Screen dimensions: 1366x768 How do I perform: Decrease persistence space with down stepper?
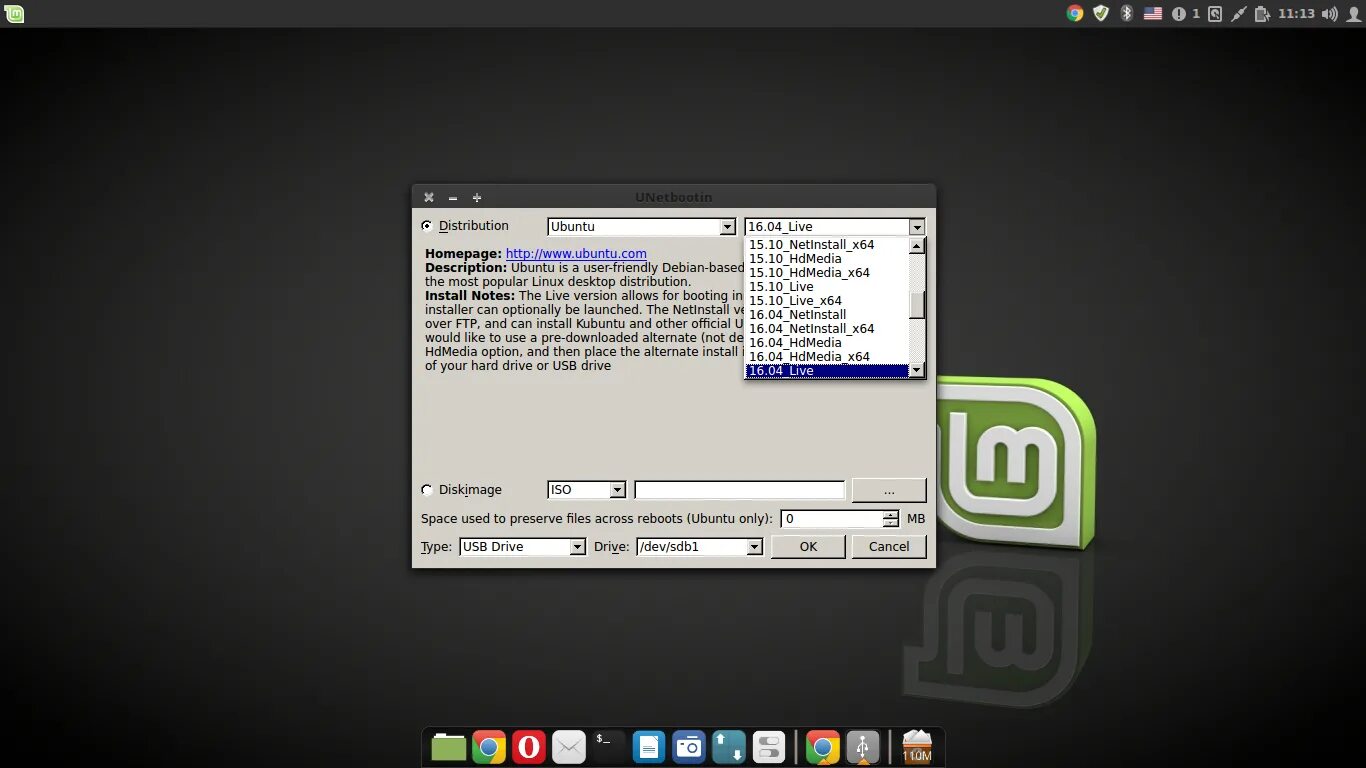[x=891, y=523]
